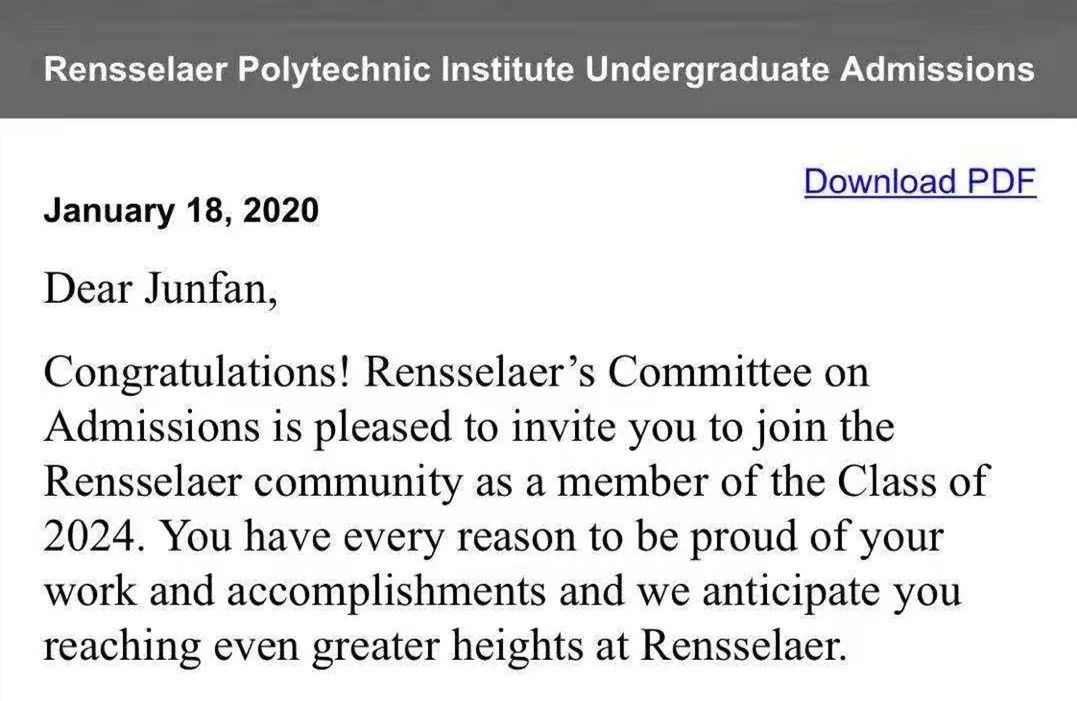Click the word Congratulations
Viewport: 1077px width, 701px height.
196,374
